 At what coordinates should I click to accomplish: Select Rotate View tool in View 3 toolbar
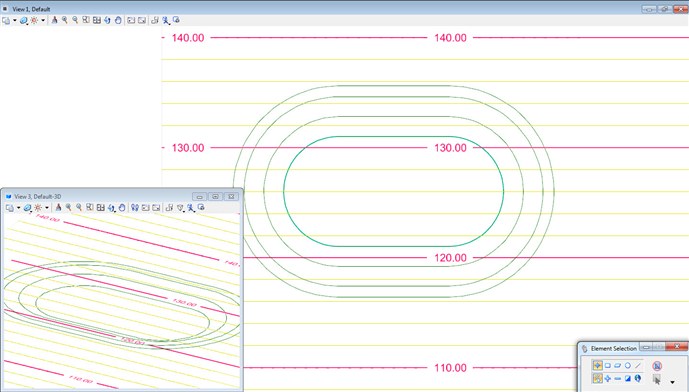pos(111,208)
